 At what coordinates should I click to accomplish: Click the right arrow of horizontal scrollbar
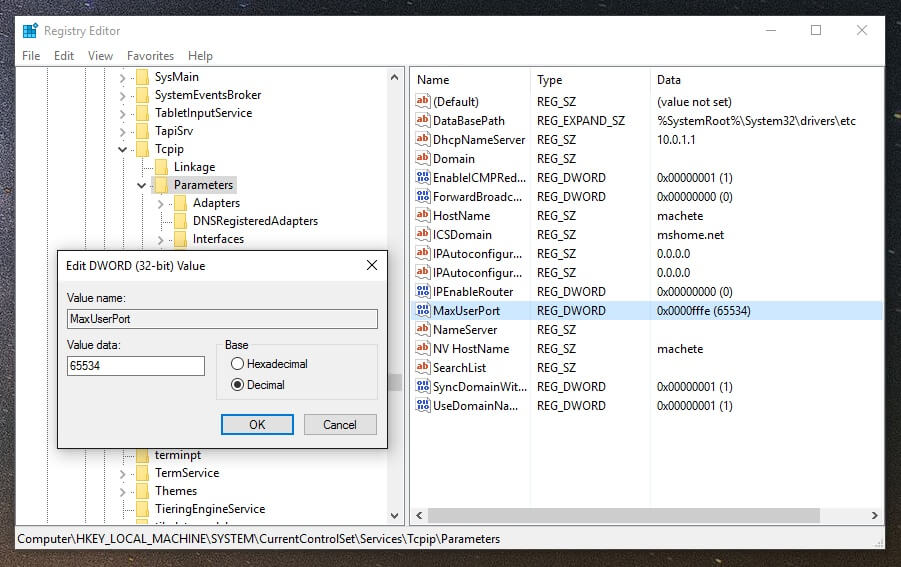click(875, 515)
